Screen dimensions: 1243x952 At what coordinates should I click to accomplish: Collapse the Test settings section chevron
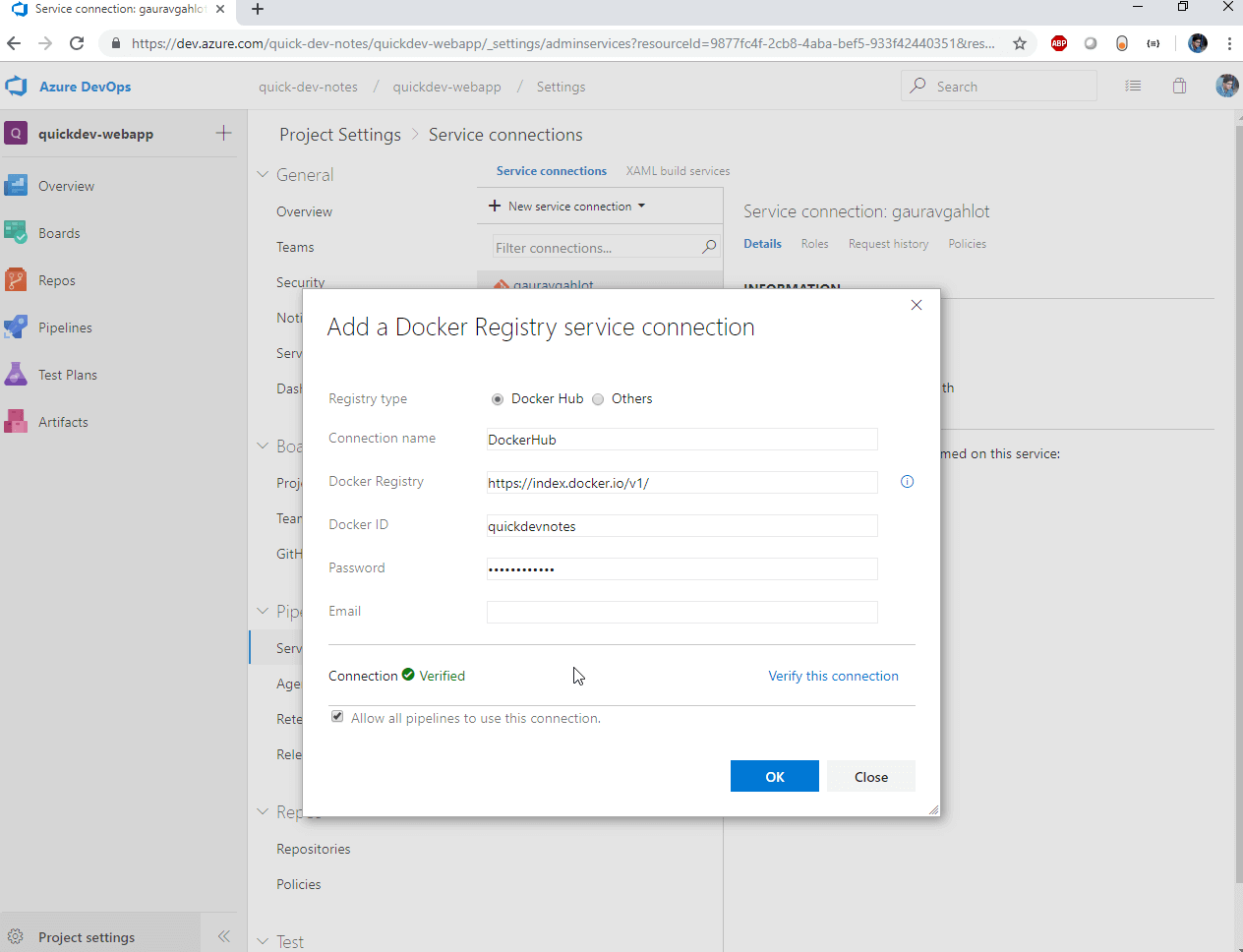point(263,941)
